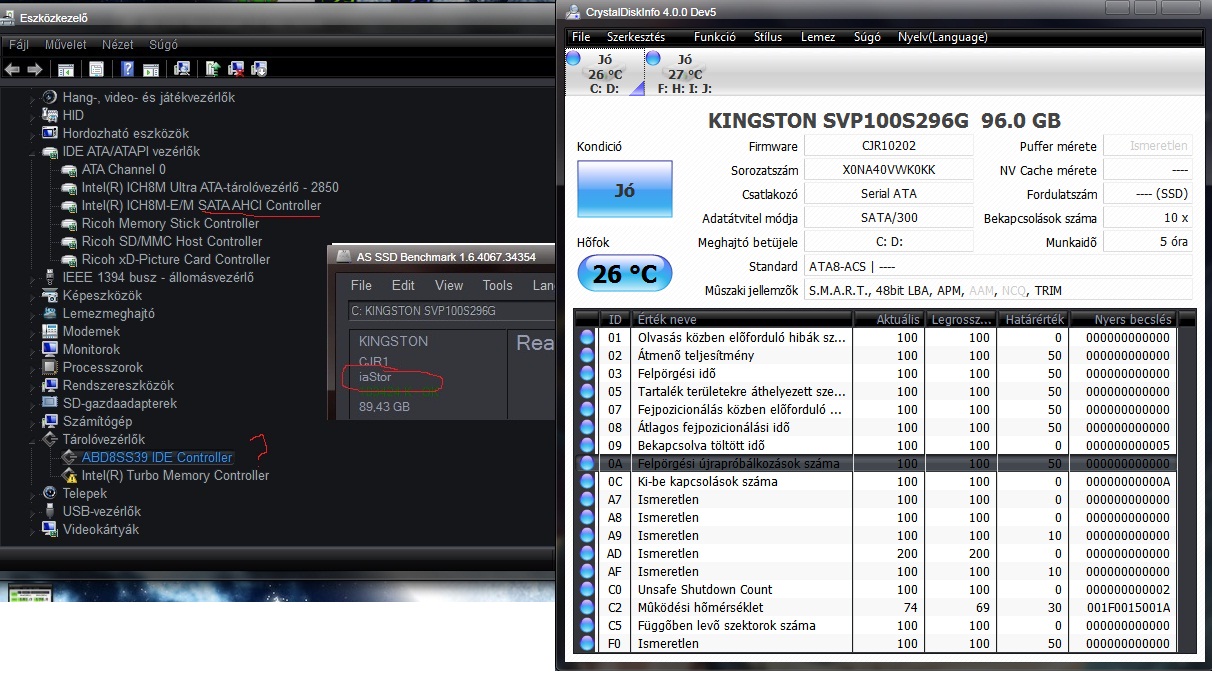This screenshot has width=1215, height=673.
Task: Disable device icon with down arrow
Action: (259, 69)
